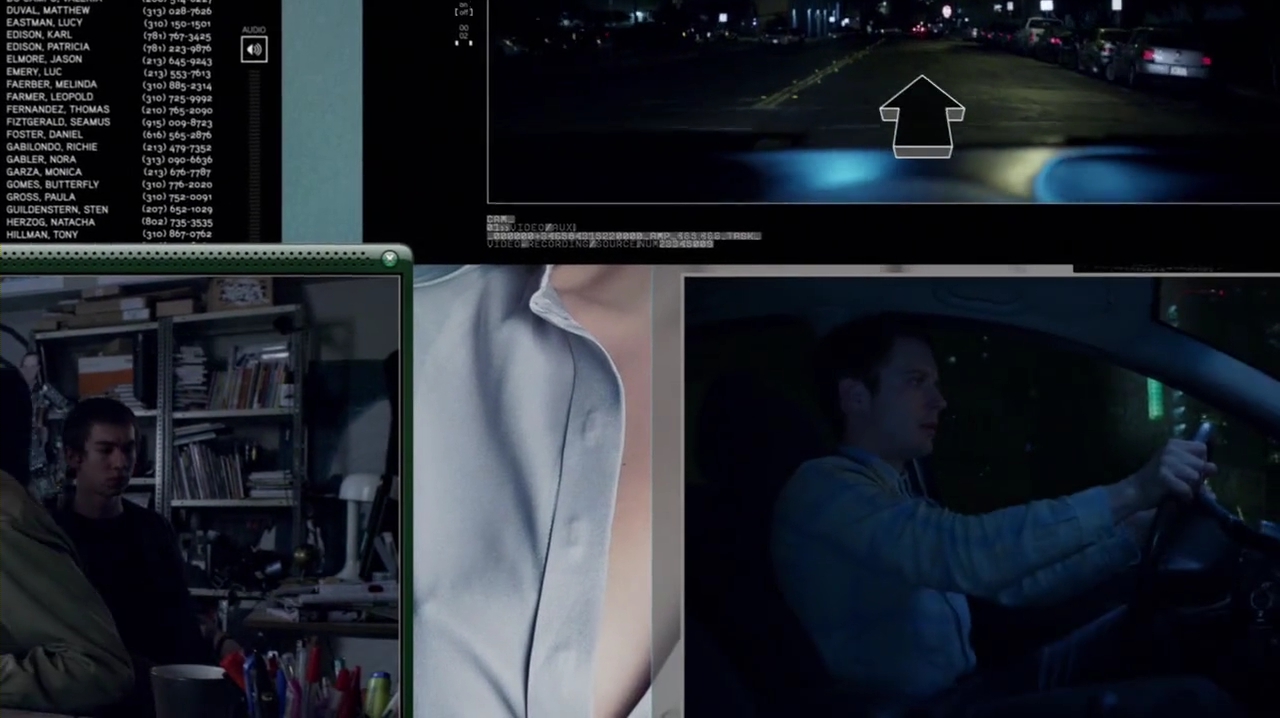Select contact "FOSTER, DANIEL"
This screenshot has width=1280, height=718.
coord(44,134)
